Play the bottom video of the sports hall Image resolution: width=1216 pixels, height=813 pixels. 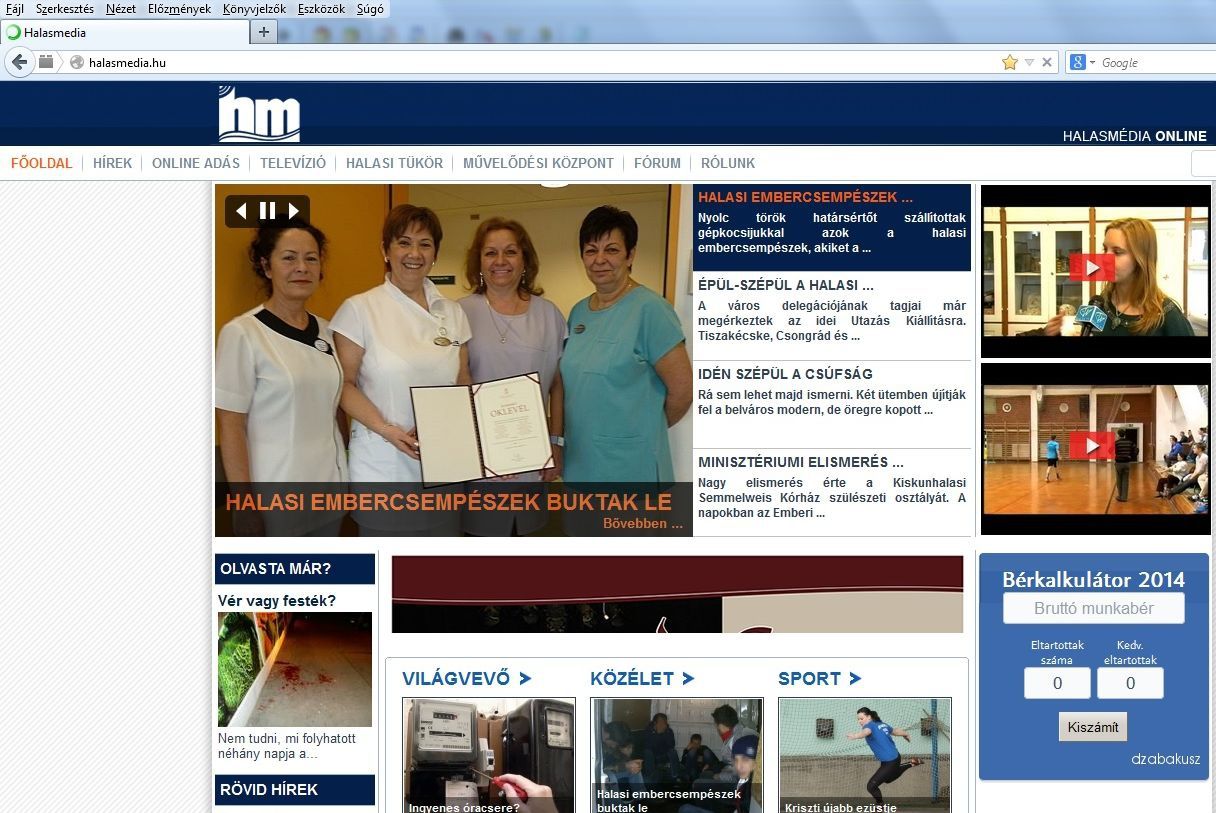pos(1092,446)
